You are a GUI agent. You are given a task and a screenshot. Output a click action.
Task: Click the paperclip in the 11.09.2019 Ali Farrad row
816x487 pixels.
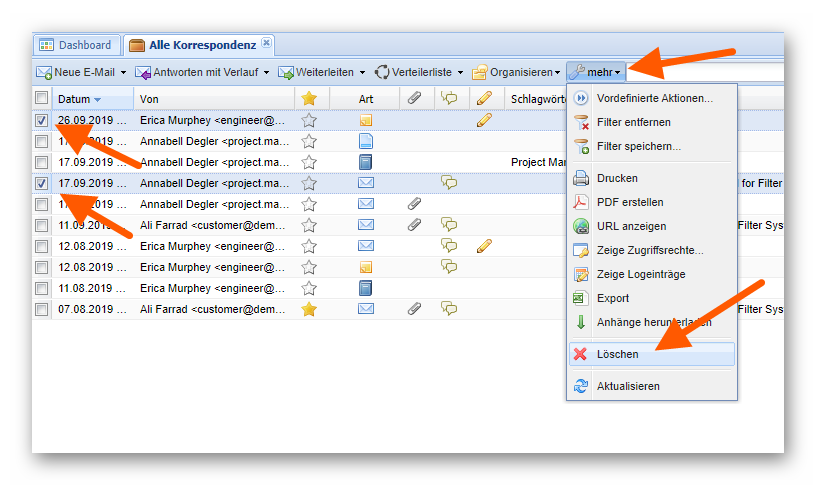click(x=414, y=225)
